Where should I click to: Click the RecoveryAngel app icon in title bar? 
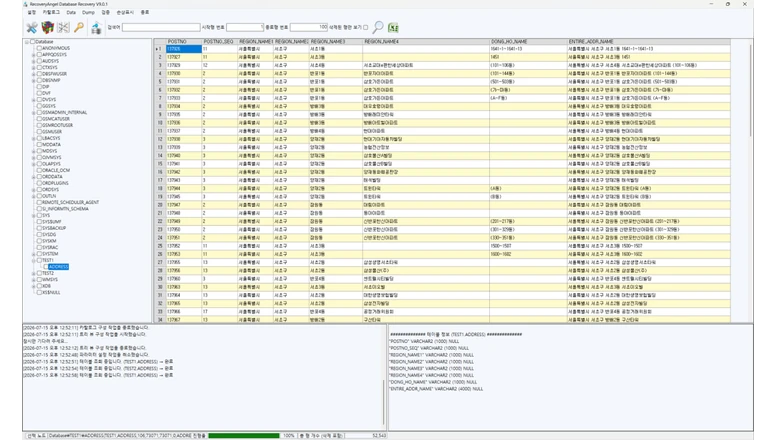[25, 4]
